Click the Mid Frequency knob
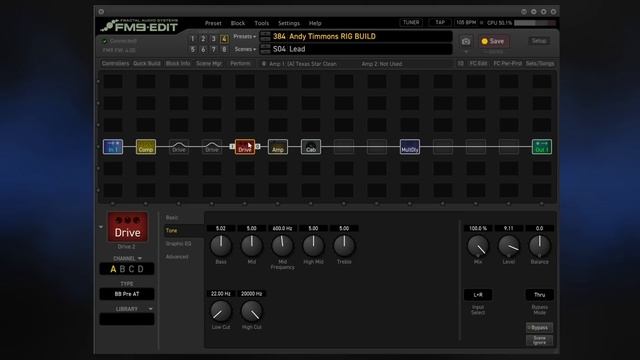Screen dimensions: 640x360 [x=282, y=246]
